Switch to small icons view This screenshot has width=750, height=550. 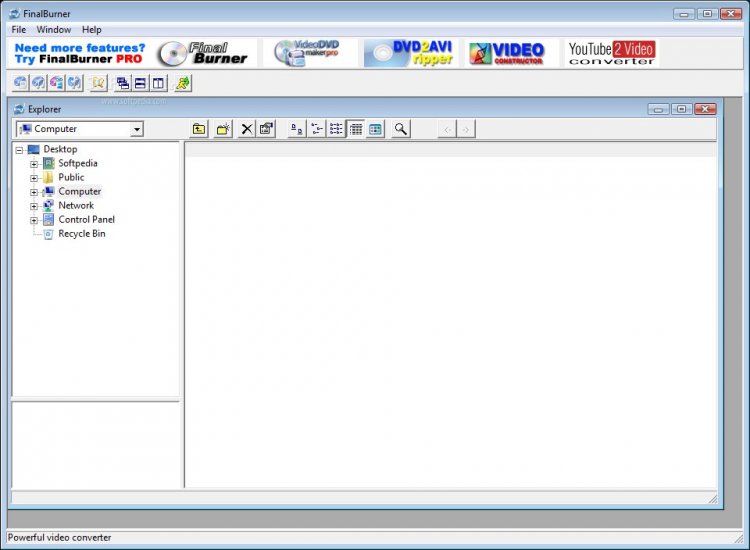point(317,129)
